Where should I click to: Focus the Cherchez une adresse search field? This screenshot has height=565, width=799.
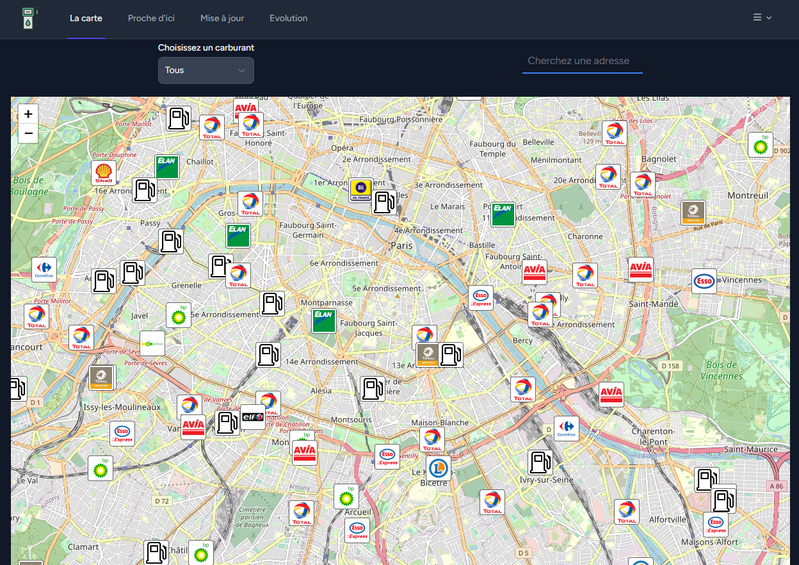[582, 61]
